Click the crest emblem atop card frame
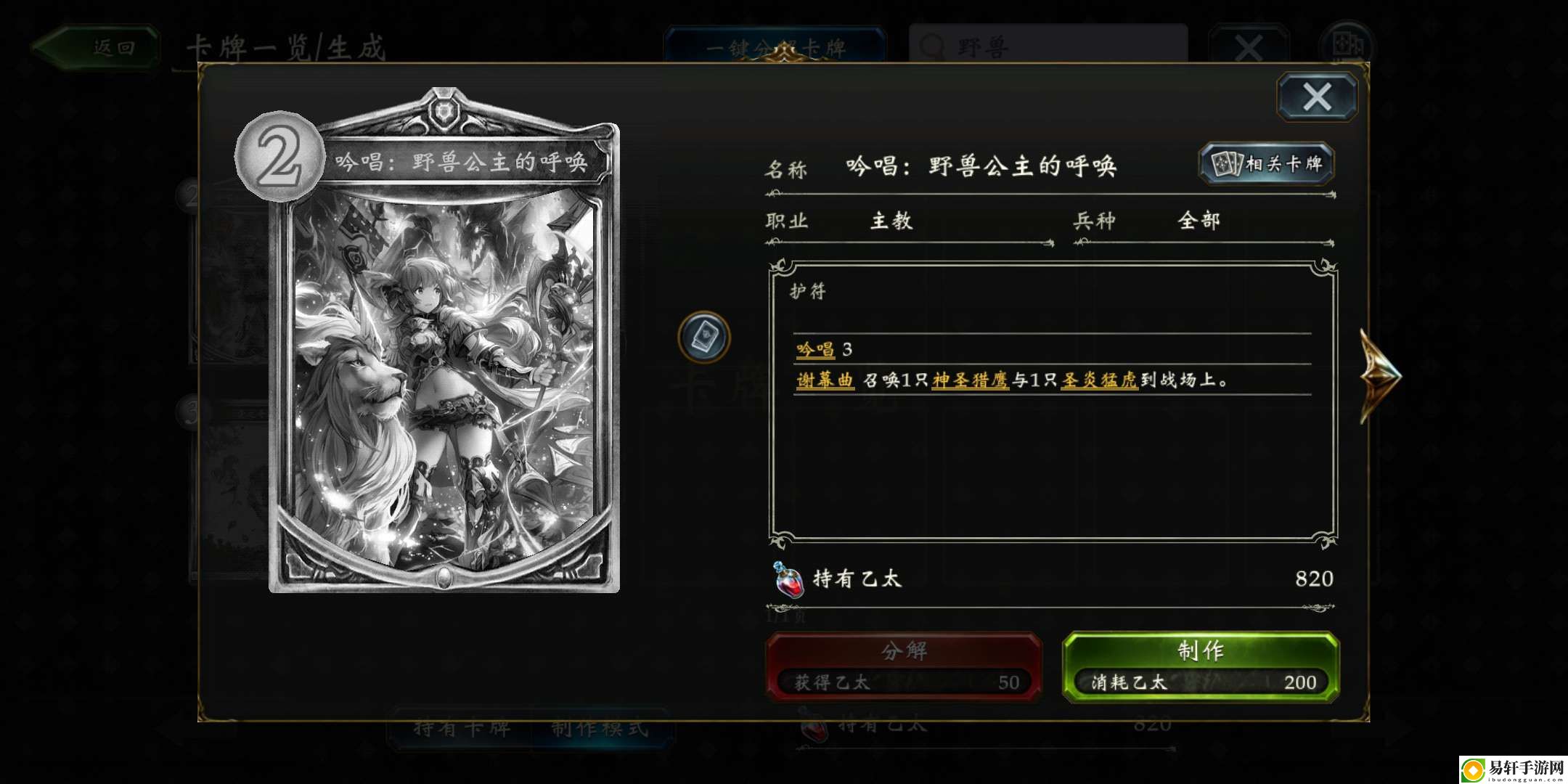The width and height of the screenshot is (1568, 784). tap(444, 111)
